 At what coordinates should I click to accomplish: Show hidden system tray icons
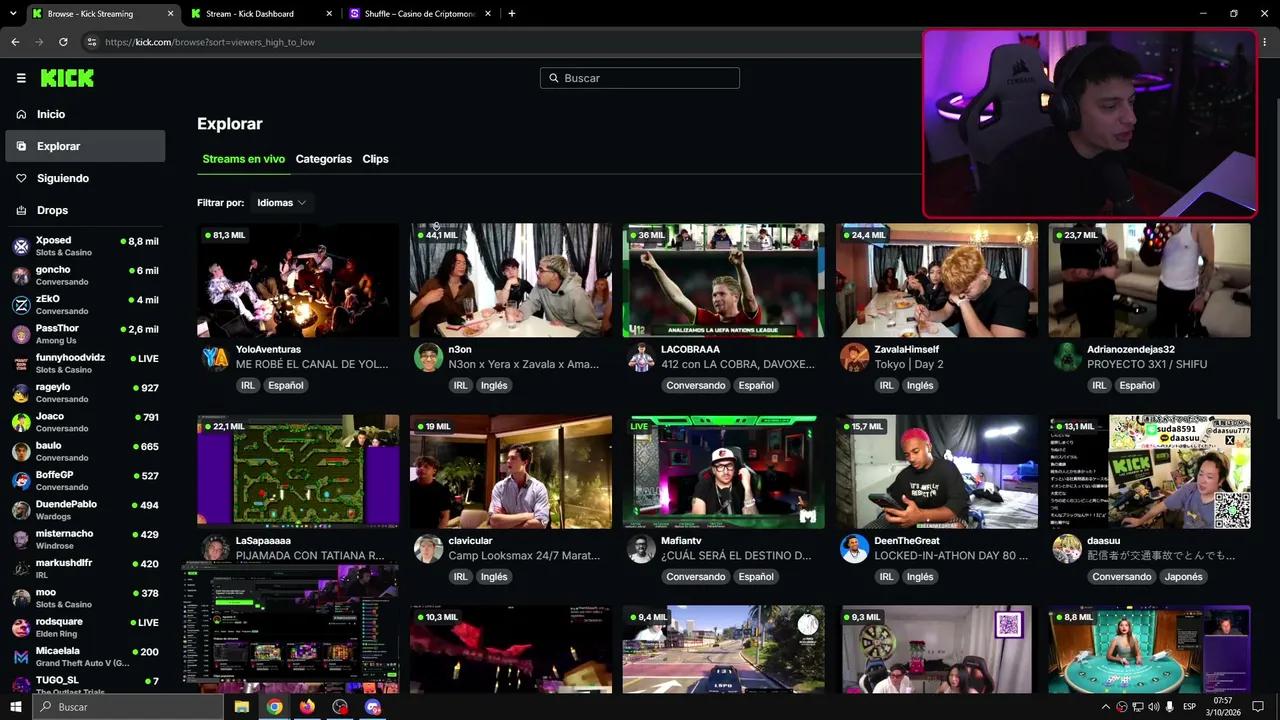[x=1105, y=707]
